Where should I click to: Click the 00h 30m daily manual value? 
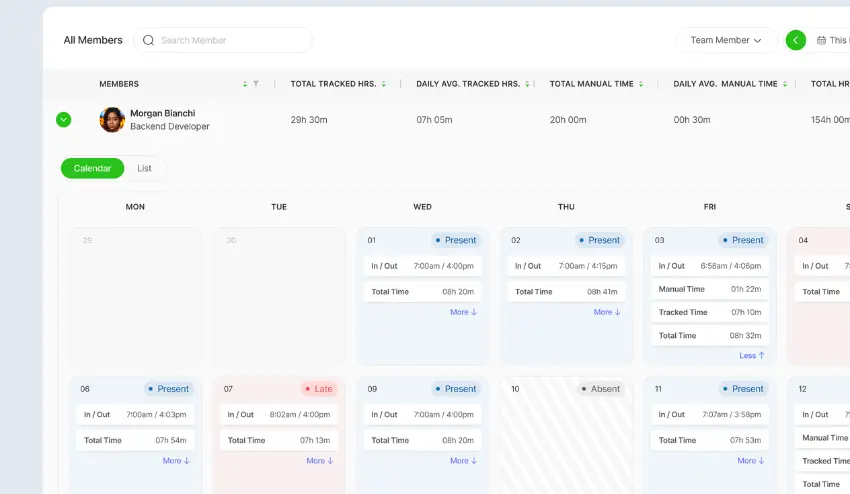point(692,120)
